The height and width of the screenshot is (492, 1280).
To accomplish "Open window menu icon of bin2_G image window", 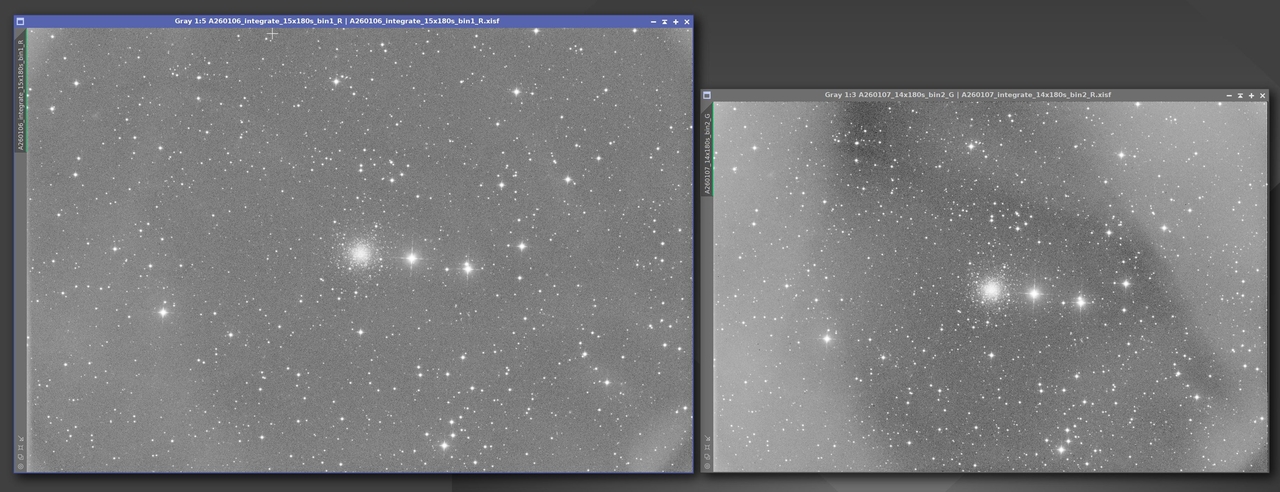I will point(707,95).
